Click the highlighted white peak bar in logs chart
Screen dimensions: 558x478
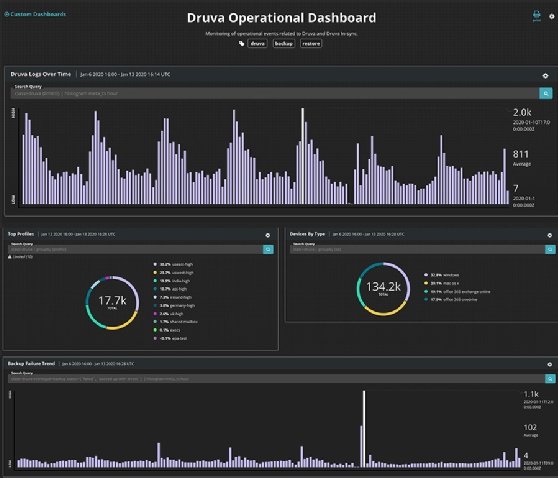coord(302,156)
